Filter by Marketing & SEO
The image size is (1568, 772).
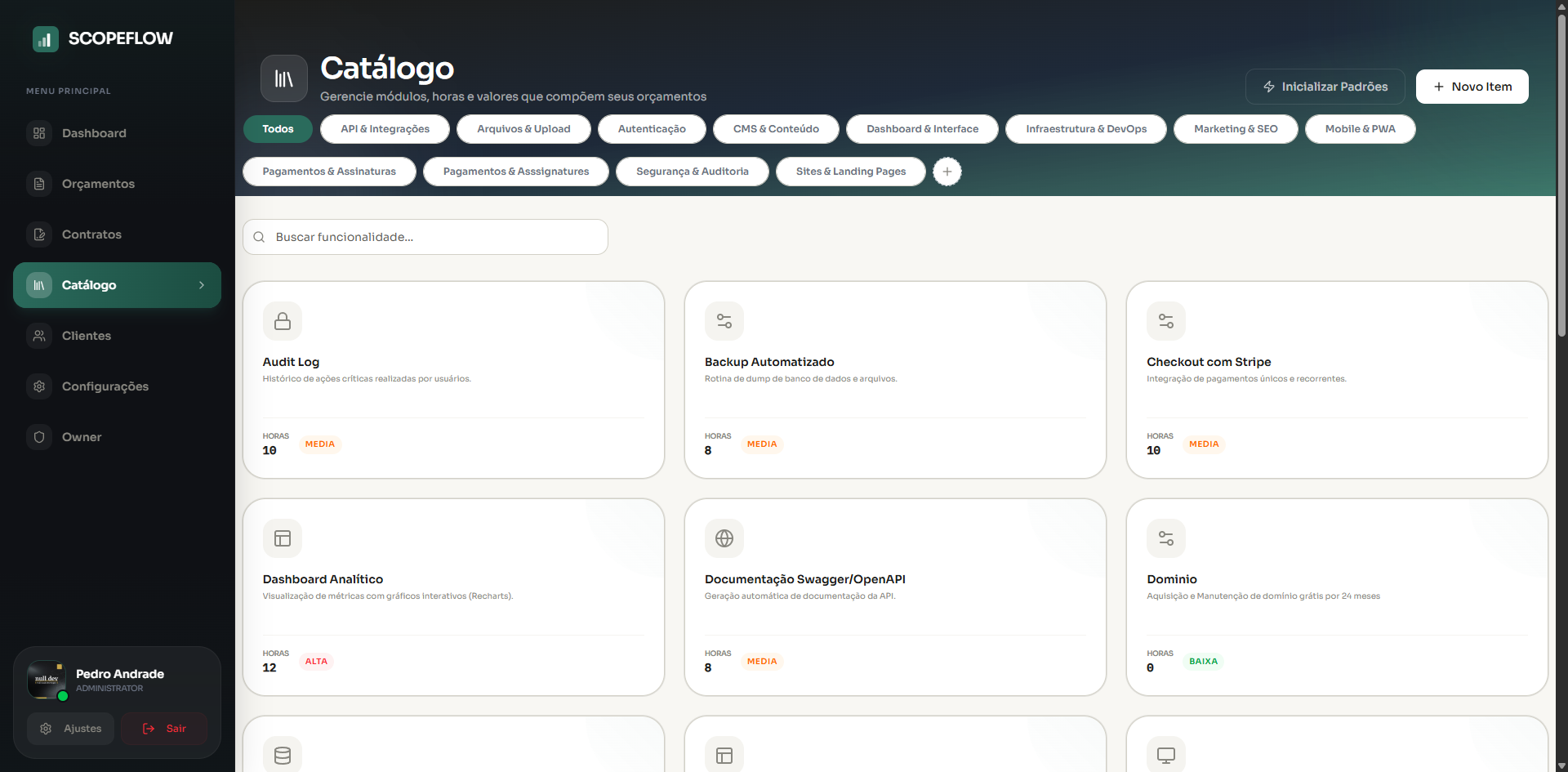1236,129
